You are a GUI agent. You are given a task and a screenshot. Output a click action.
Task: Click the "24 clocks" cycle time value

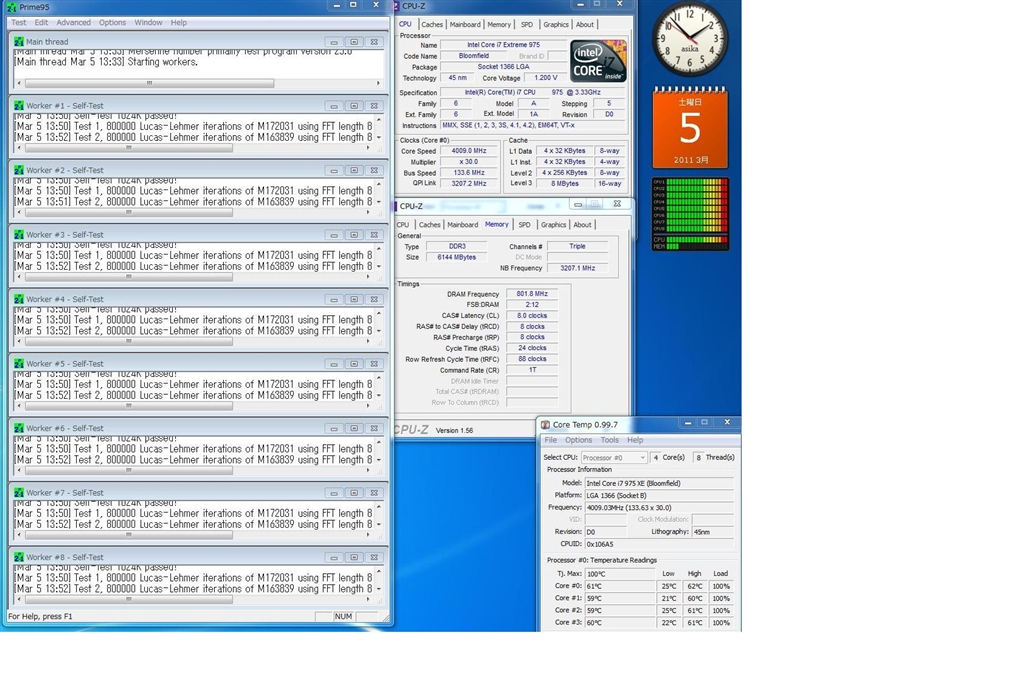[x=532, y=348]
